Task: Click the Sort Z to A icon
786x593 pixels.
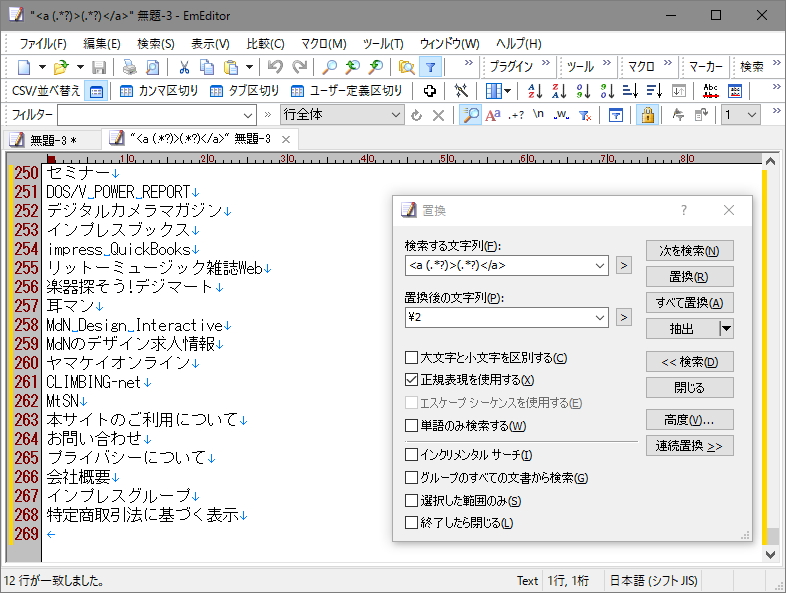Action: [559, 91]
